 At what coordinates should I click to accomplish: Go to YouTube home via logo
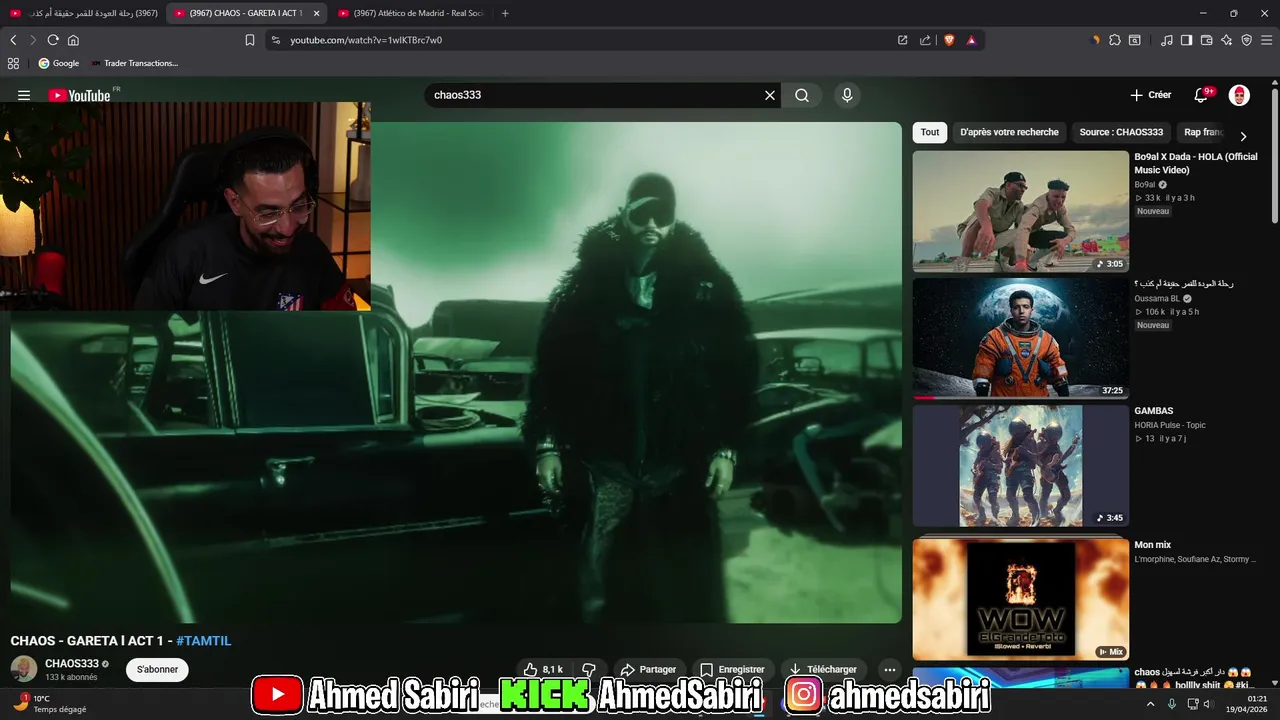click(x=79, y=95)
